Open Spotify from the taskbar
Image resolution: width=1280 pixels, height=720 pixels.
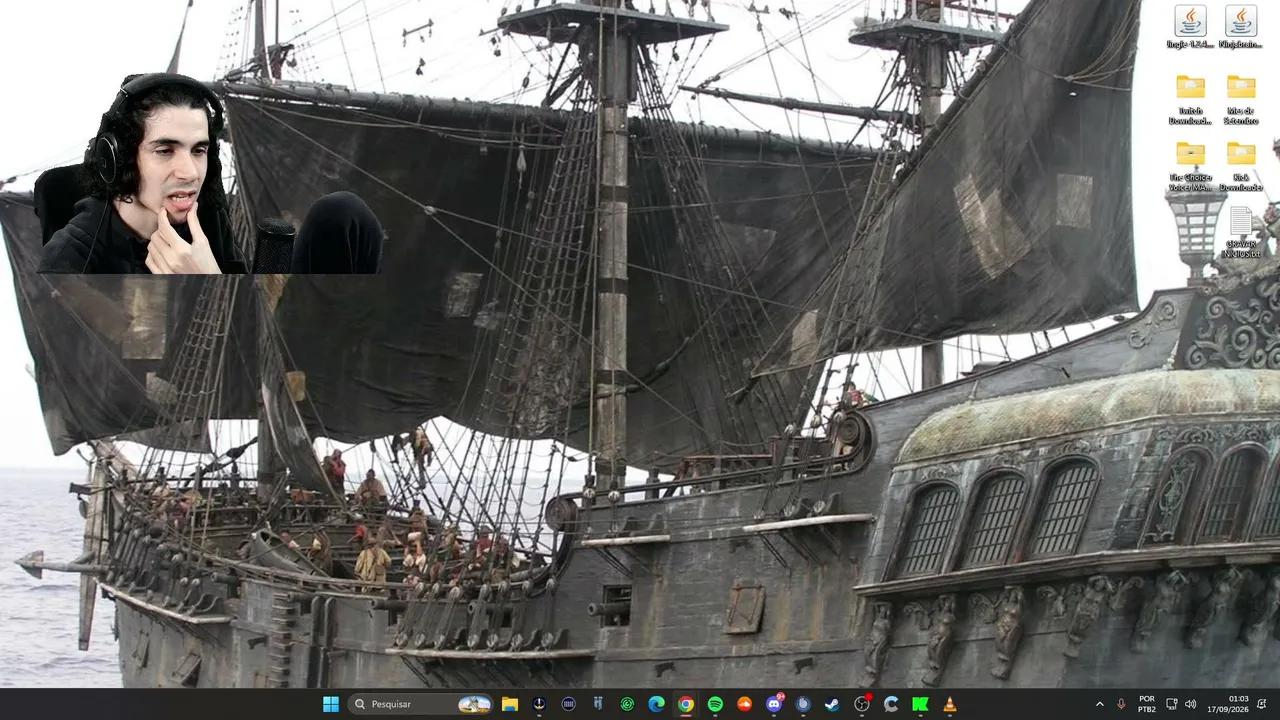[x=715, y=704]
